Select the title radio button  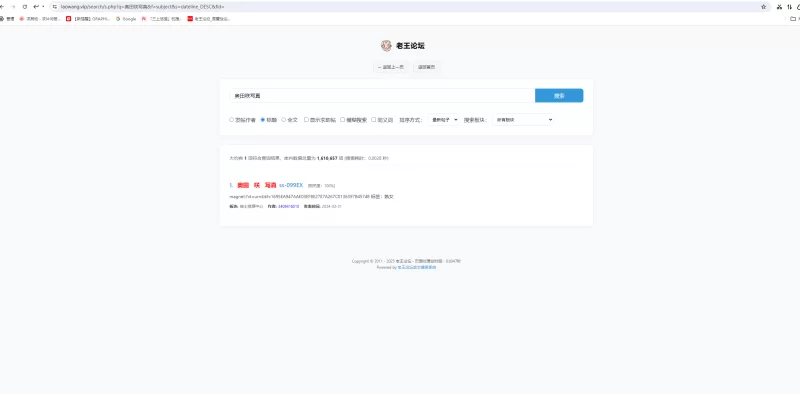point(263,120)
